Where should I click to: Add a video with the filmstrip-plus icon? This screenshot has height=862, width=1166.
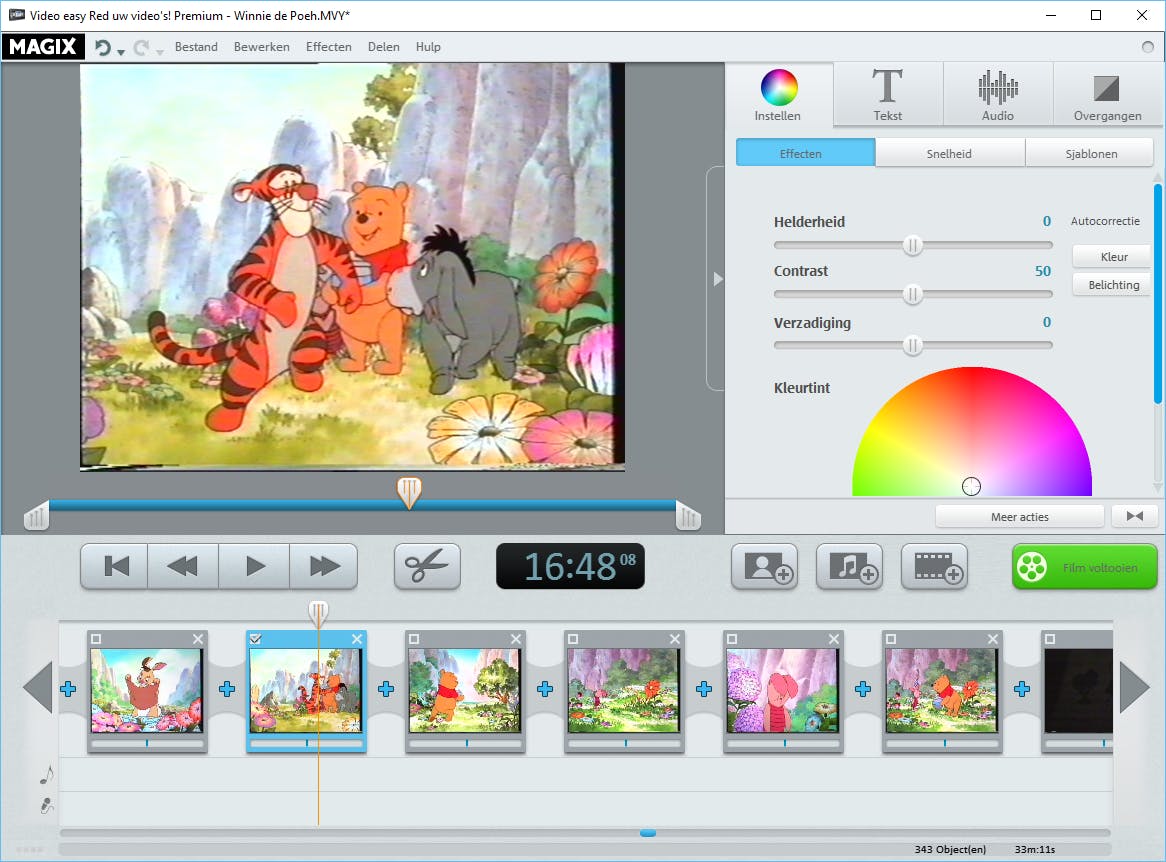[935, 567]
